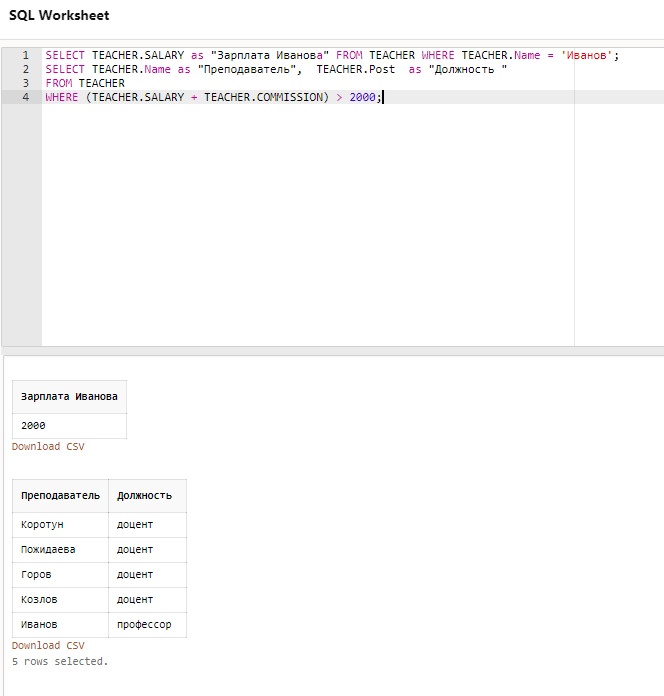Place cursor after 2000; on line 4
This screenshot has width=664, height=696.
click(x=383, y=97)
